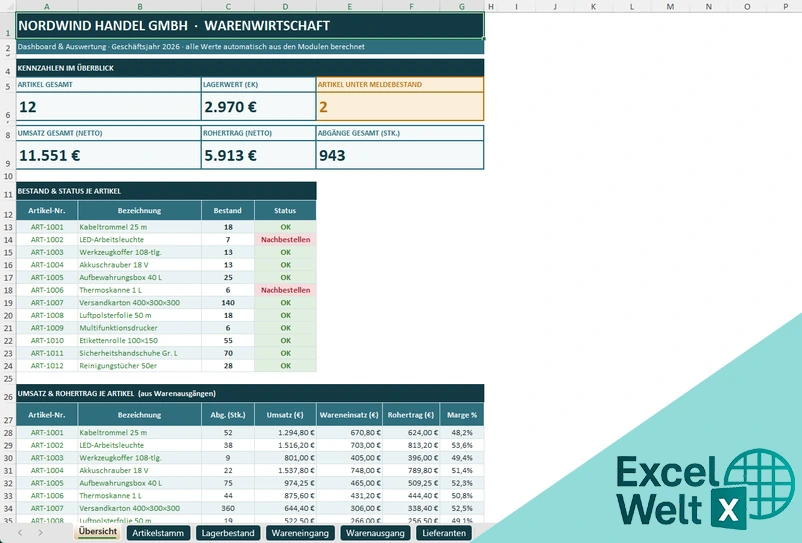Click the 'Sicherheitshandschuhe Gr. L' cell
Viewport: 802px width, 543px height.
pos(140,353)
